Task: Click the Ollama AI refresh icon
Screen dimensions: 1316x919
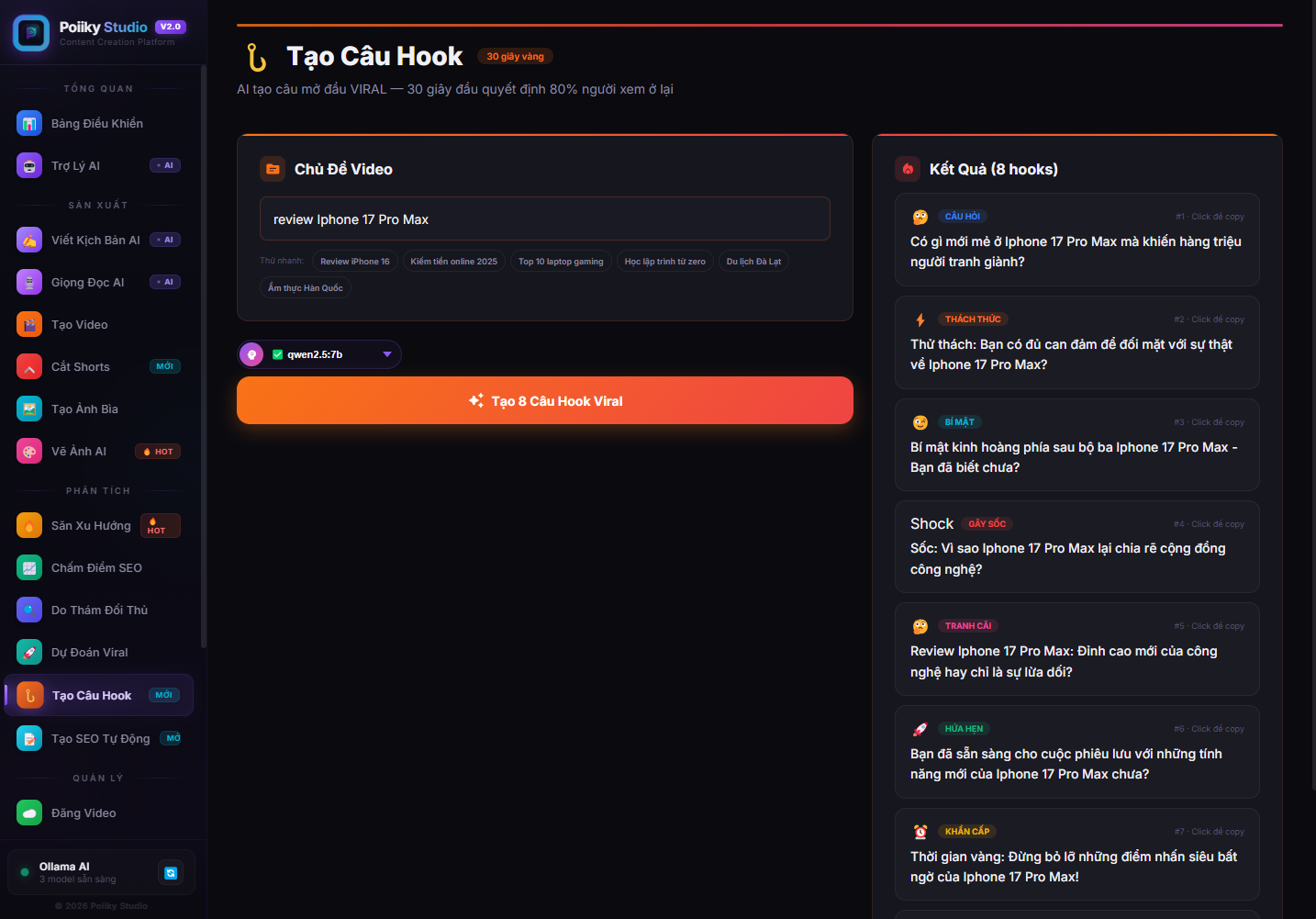Action: tap(171, 873)
